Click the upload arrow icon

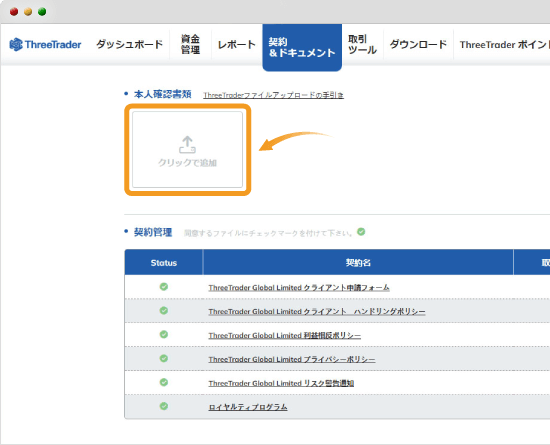point(187,145)
